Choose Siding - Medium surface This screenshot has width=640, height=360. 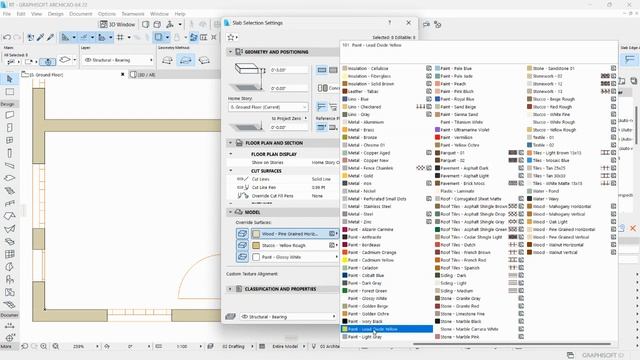[x=480, y=291]
